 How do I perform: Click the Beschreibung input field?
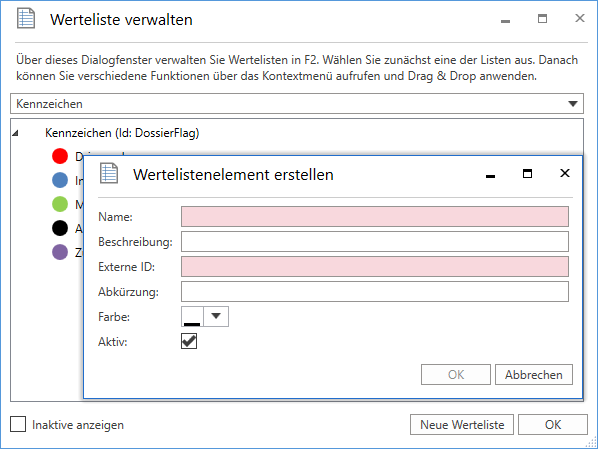coord(375,241)
